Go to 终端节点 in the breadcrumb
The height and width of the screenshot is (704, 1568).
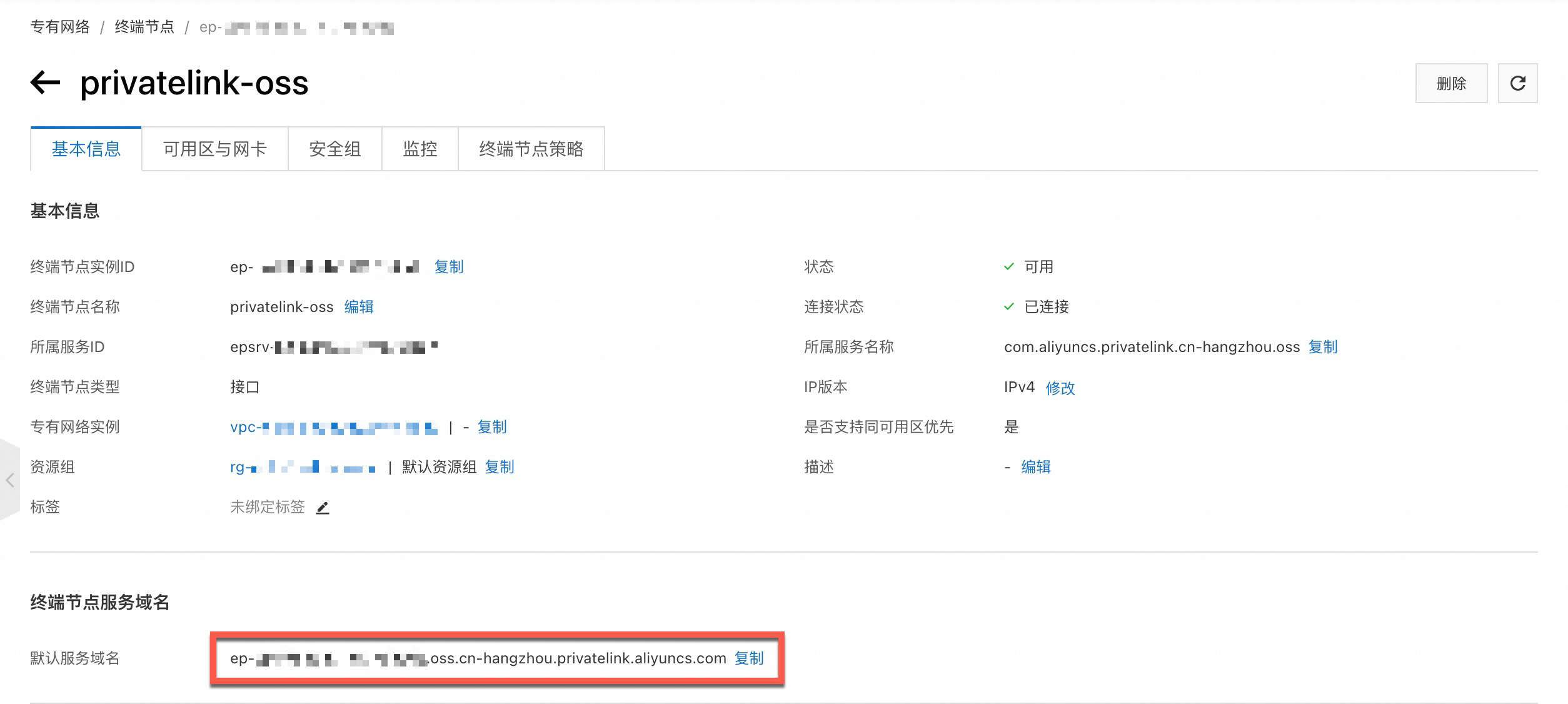click(x=144, y=27)
